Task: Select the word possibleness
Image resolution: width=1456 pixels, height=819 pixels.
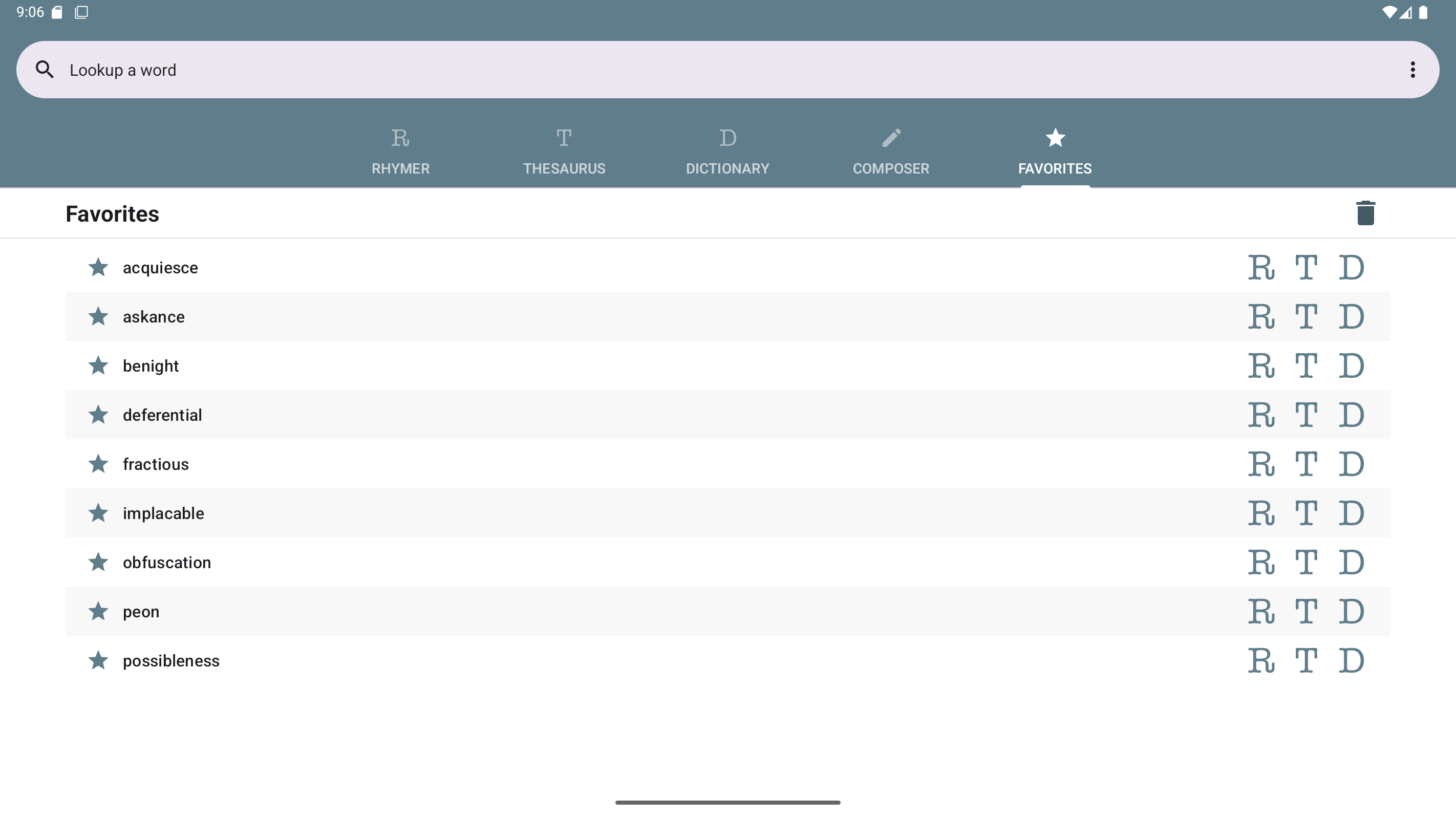Action: pos(172,661)
